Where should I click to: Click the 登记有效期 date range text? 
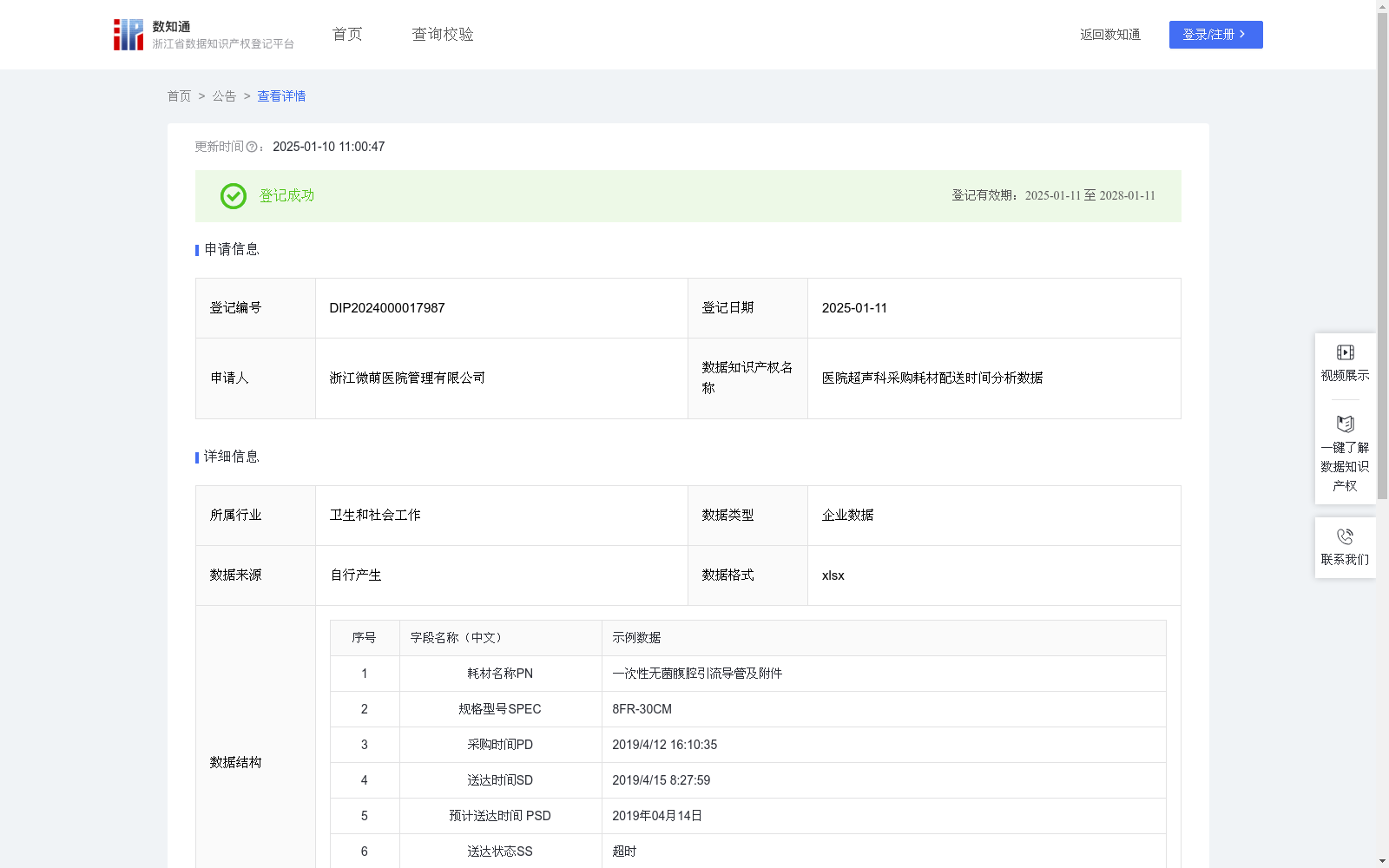pos(1053,196)
